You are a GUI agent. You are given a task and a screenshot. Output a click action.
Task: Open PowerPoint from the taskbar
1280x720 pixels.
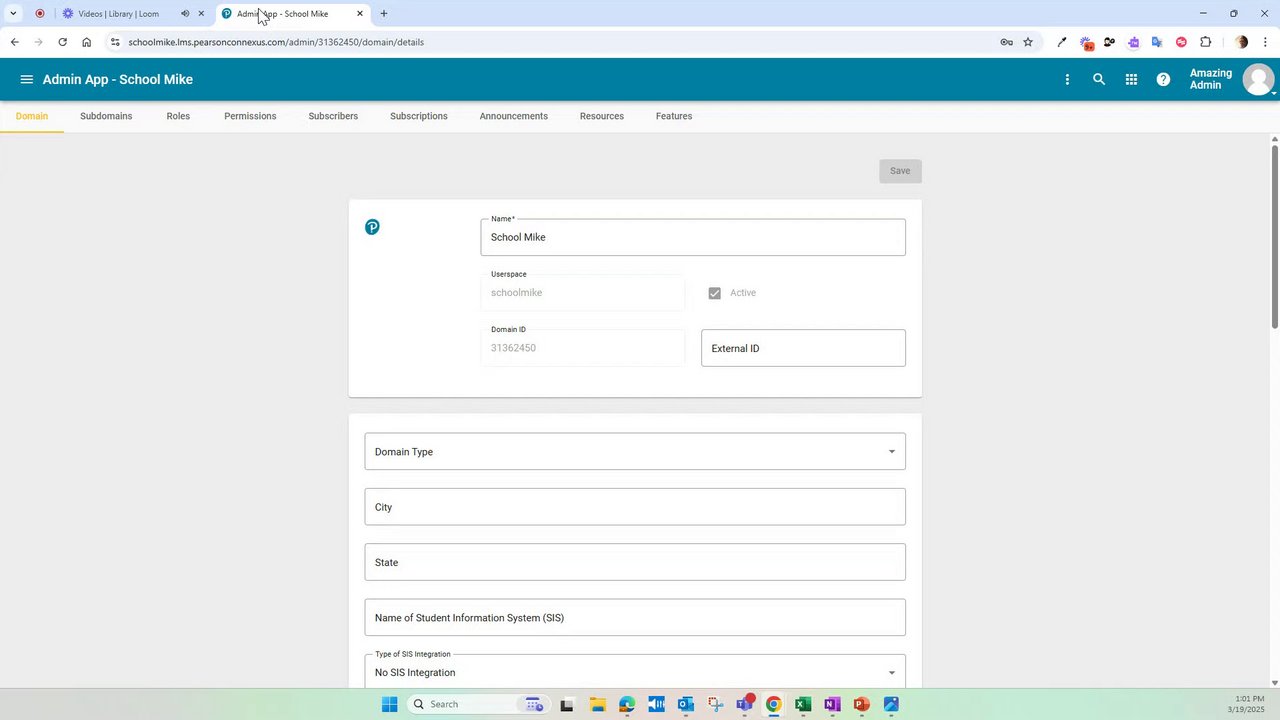(x=861, y=704)
